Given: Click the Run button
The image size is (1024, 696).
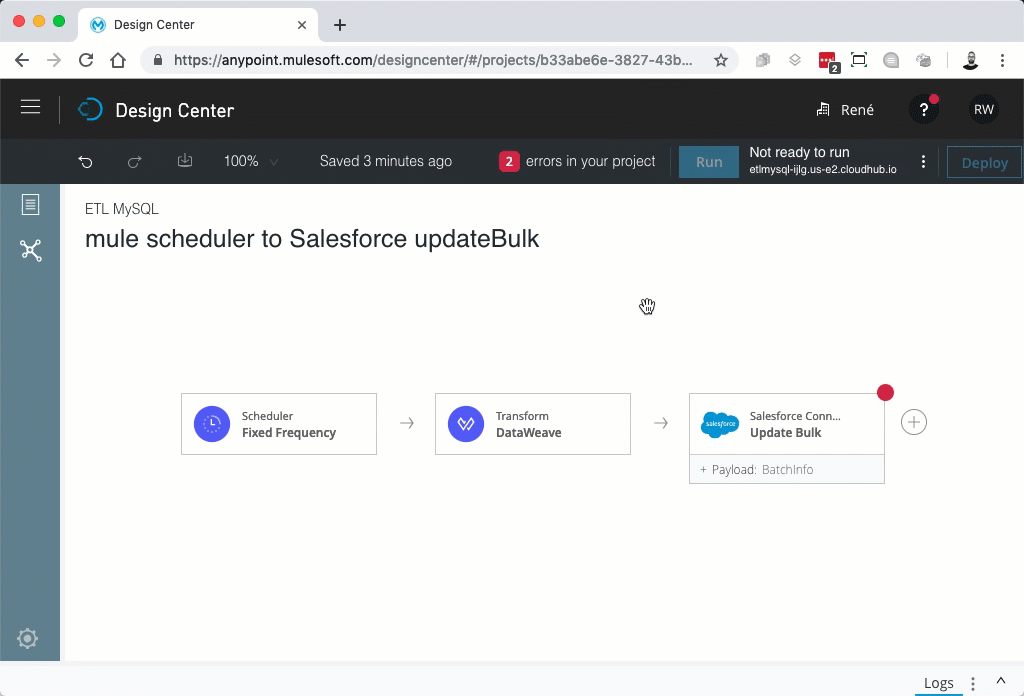Looking at the screenshot, I should 709,162.
